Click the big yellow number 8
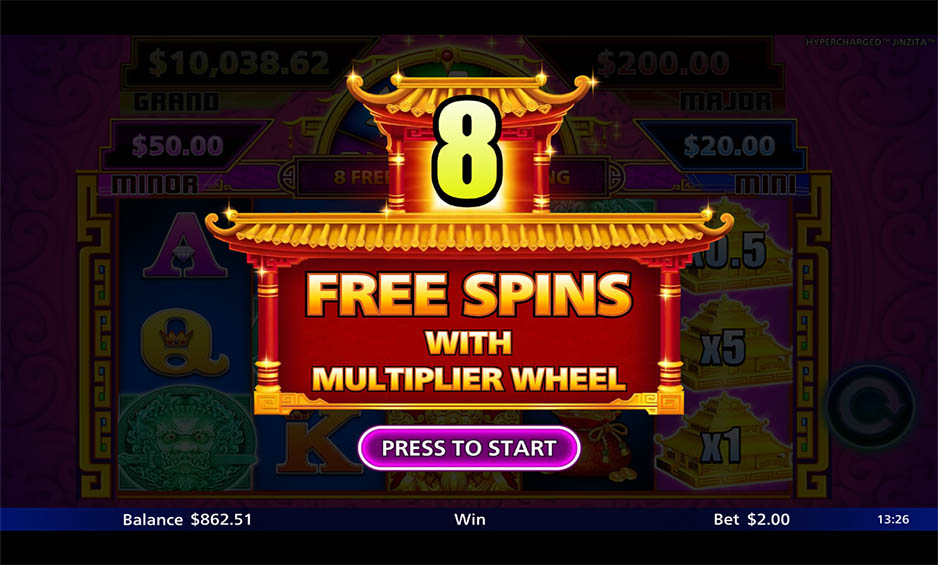Viewport: 938px width, 565px height. point(467,151)
